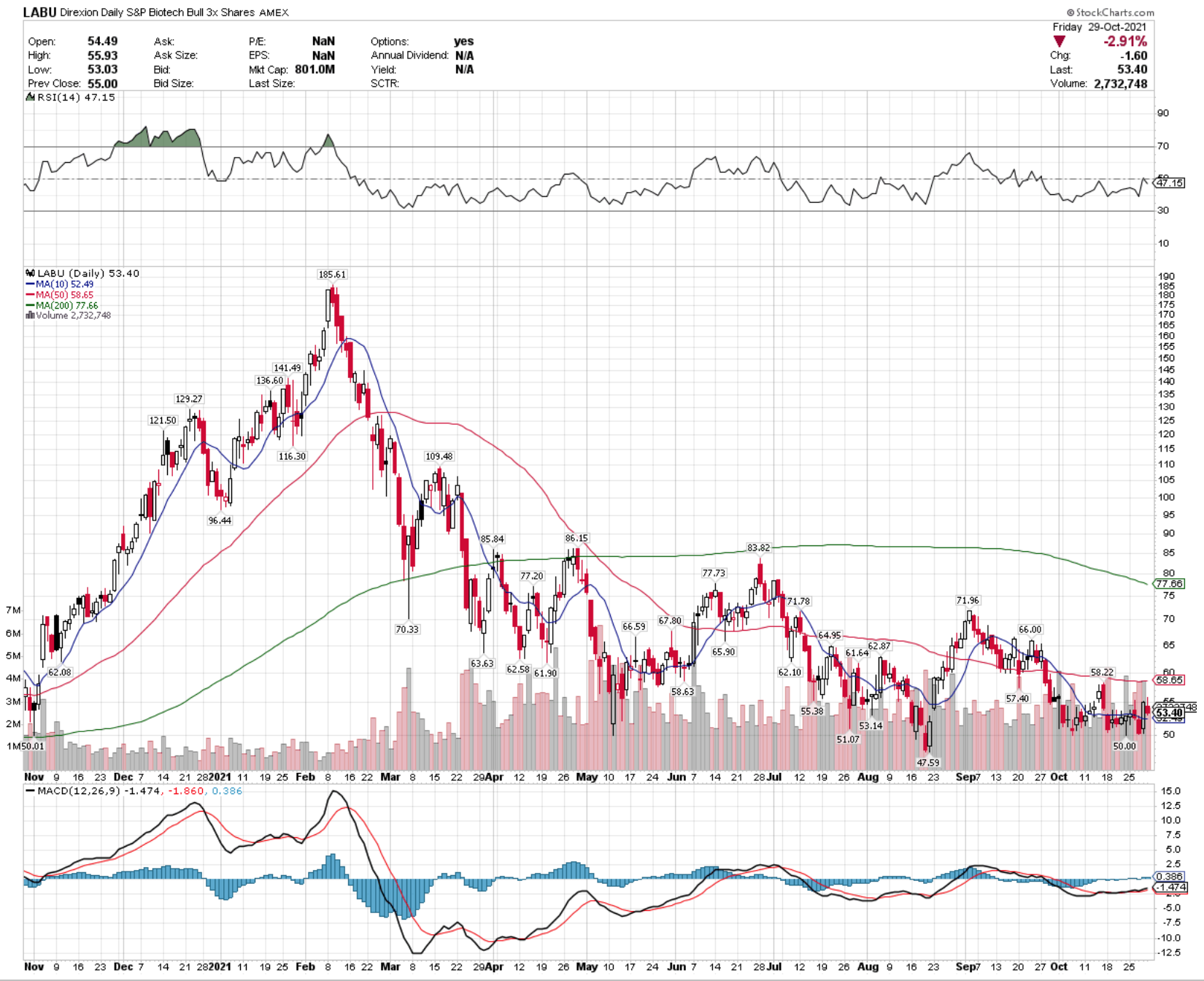Click the -2.91% percent change value
This screenshot has height=981, width=1204.
click(x=1124, y=42)
